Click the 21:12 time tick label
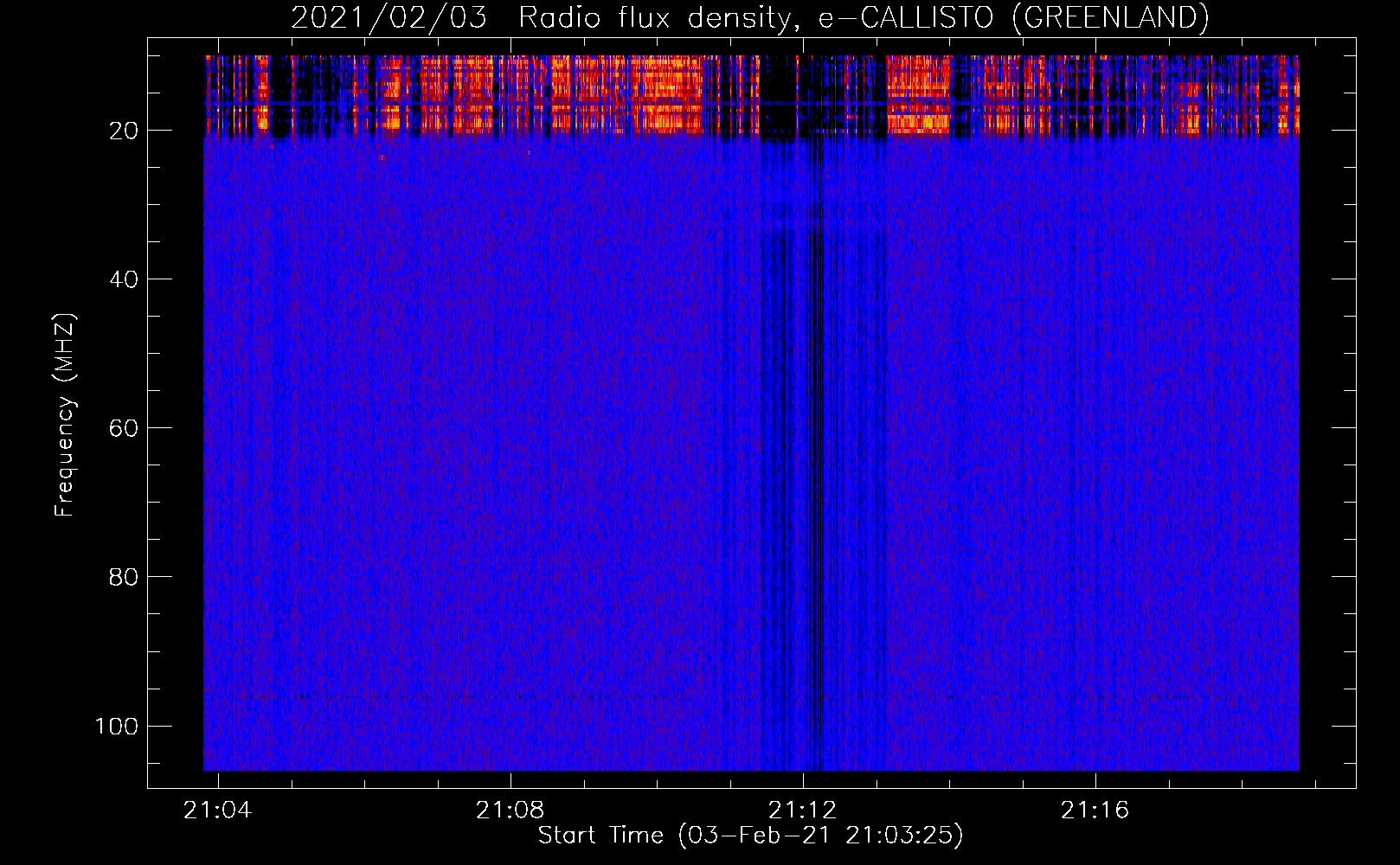 tap(803, 810)
